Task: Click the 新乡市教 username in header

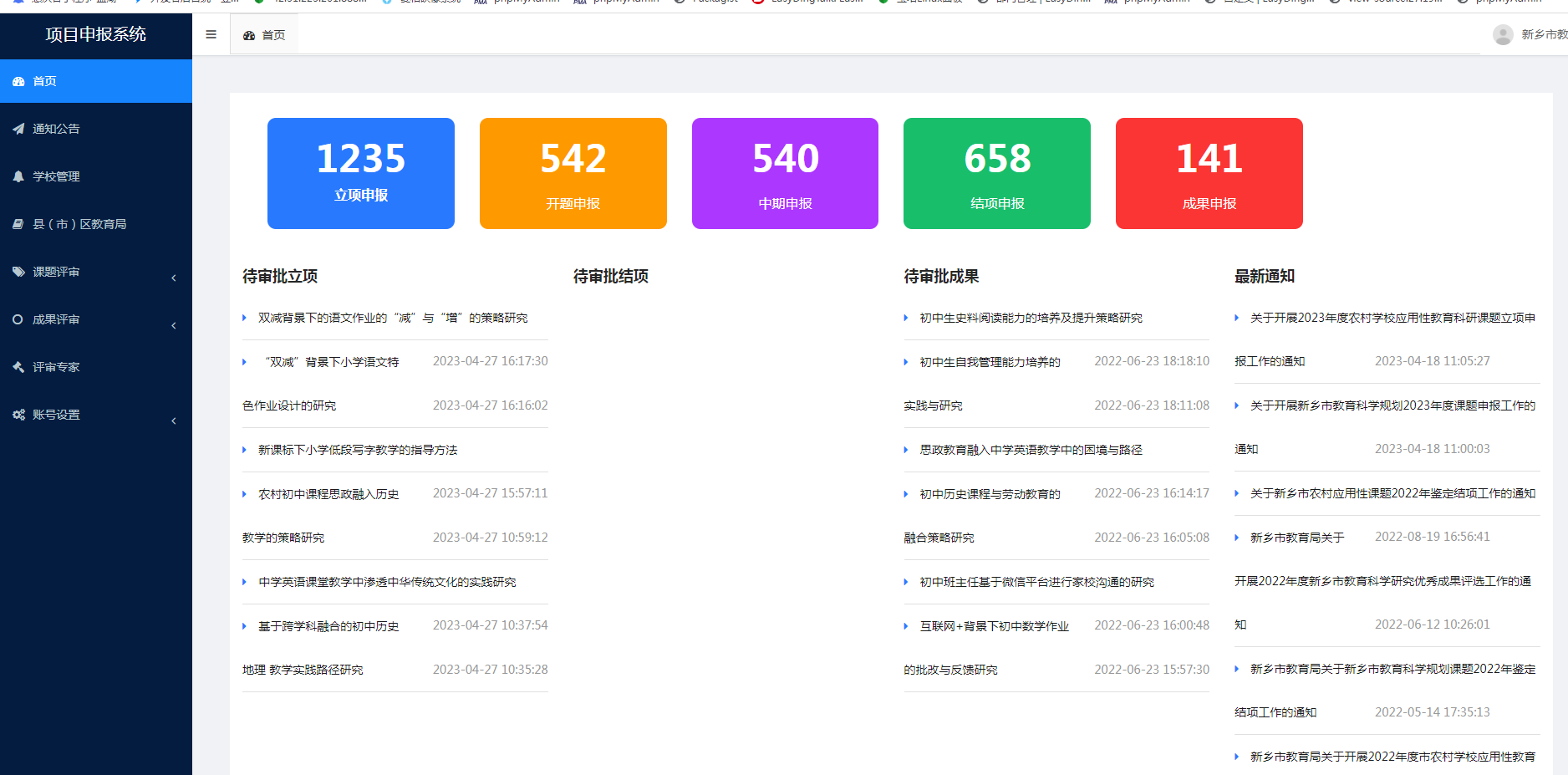Action: (x=1544, y=34)
